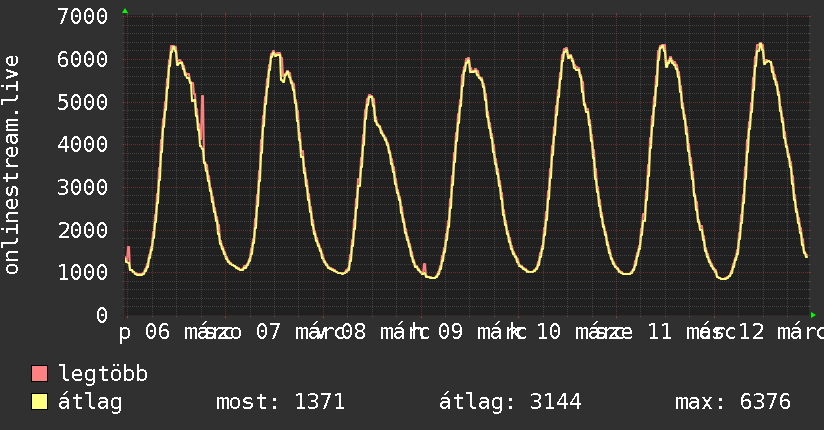Click the vertical onlinestream.live axis title
The width and height of the screenshot is (824, 430).
coord(12,165)
